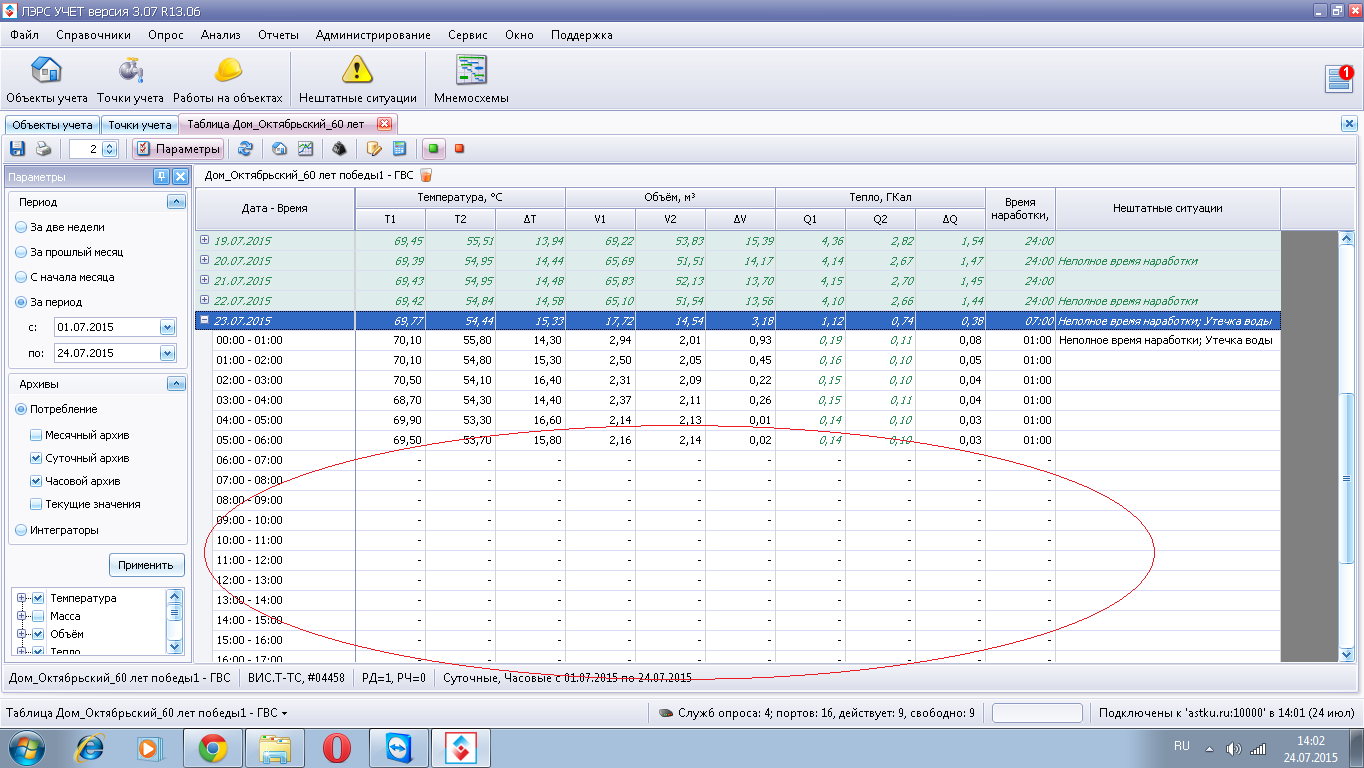The image size is (1364, 768).
Task: Open the Сервис menu
Action: (x=468, y=35)
